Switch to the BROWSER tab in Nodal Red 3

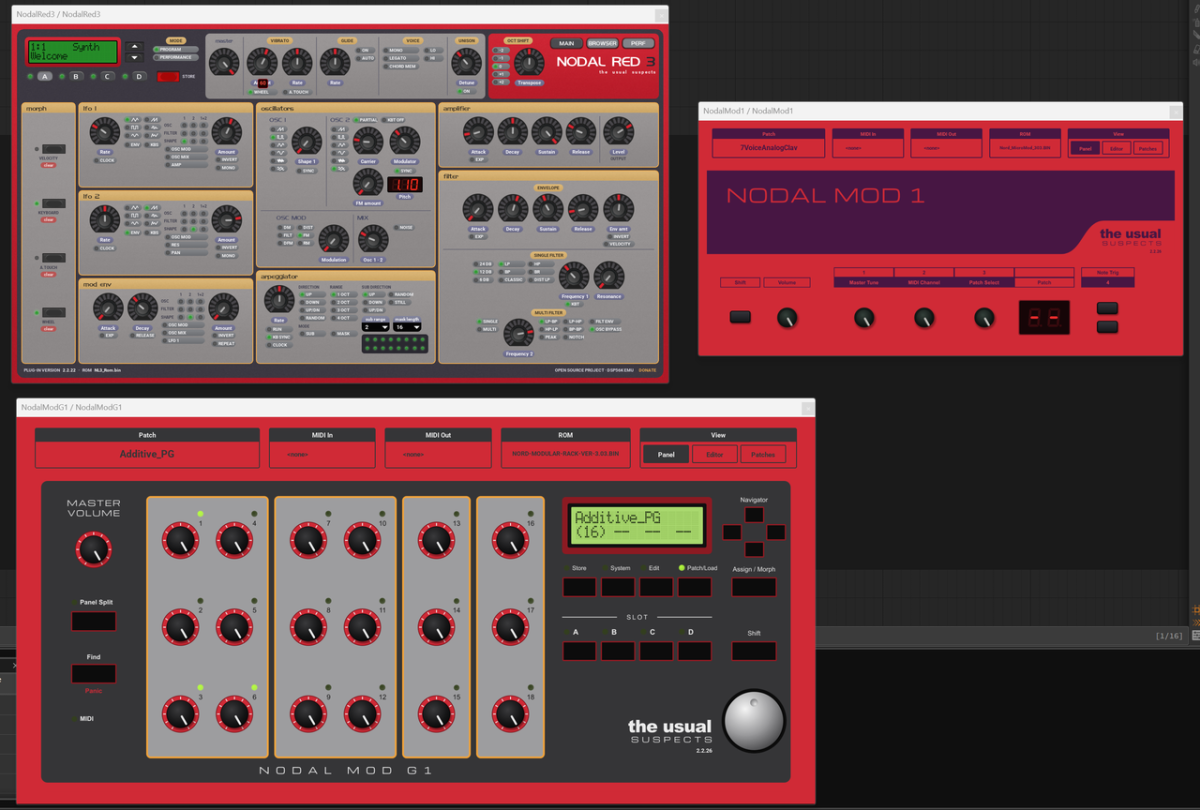point(602,43)
